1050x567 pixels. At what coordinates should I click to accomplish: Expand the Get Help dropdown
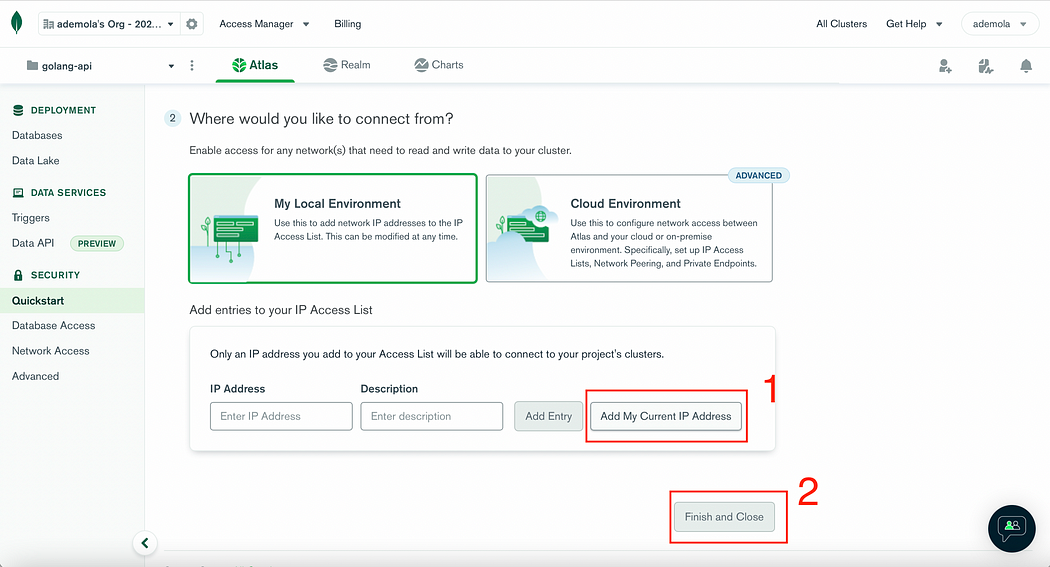click(x=914, y=24)
